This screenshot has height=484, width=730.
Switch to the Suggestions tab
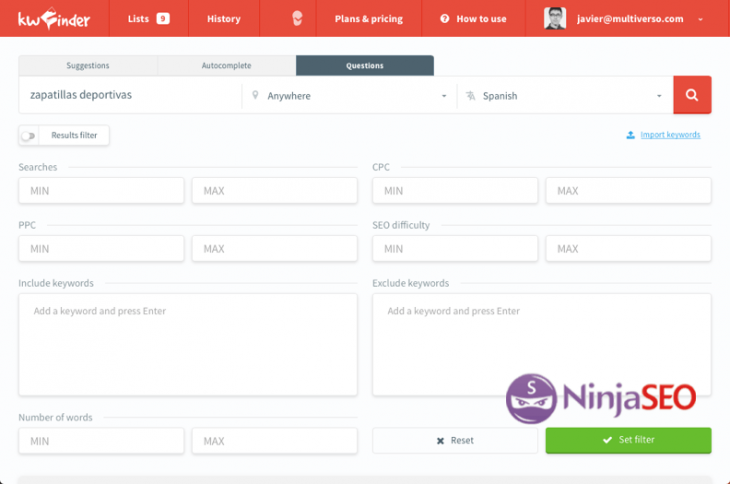tap(88, 66)
